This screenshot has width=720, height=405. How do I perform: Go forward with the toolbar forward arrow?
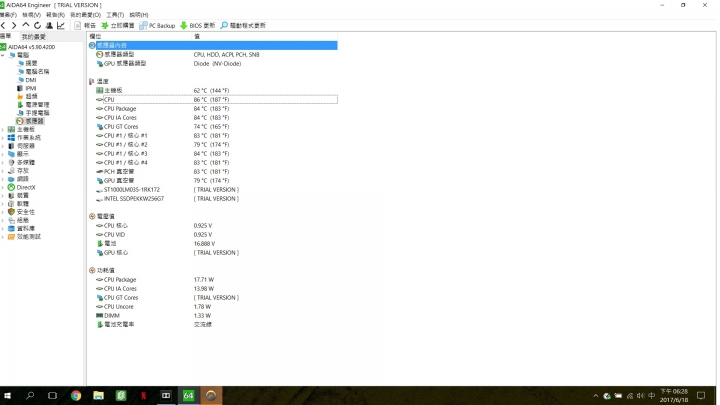pos(14,25)
